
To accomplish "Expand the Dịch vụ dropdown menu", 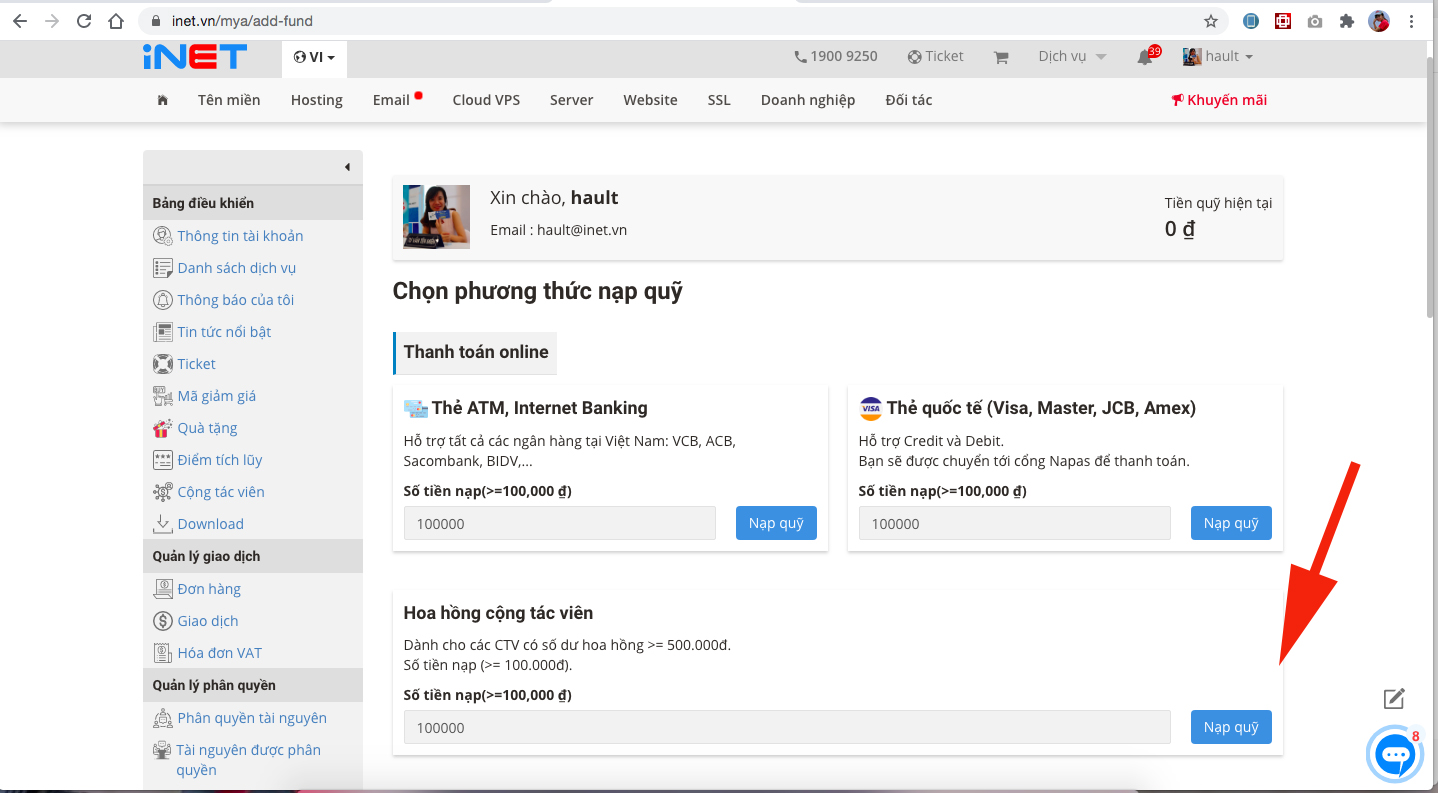I will click(1072, 56).
